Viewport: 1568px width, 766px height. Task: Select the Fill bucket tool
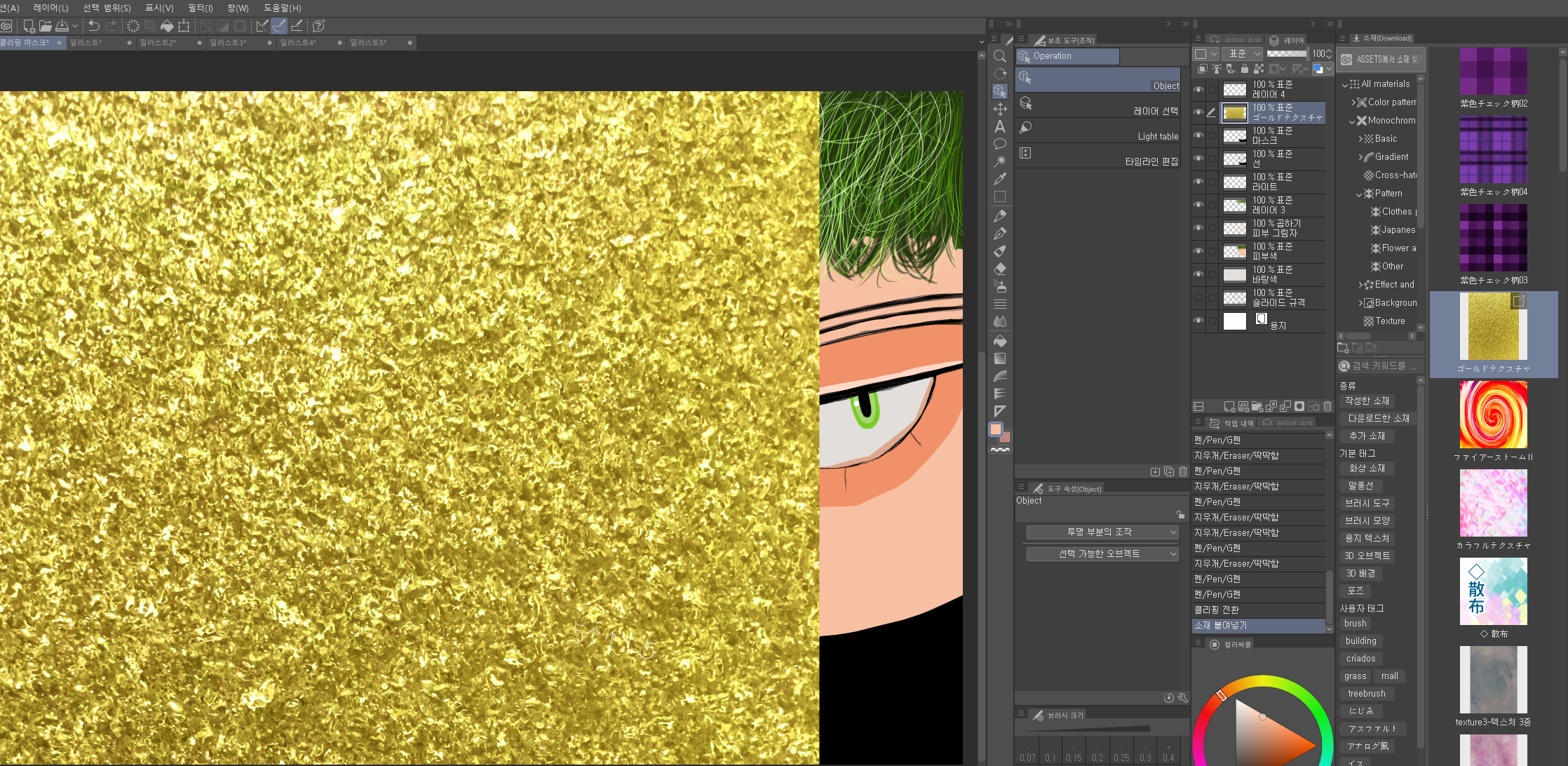pyautogui.click(x=1000, y=341)
